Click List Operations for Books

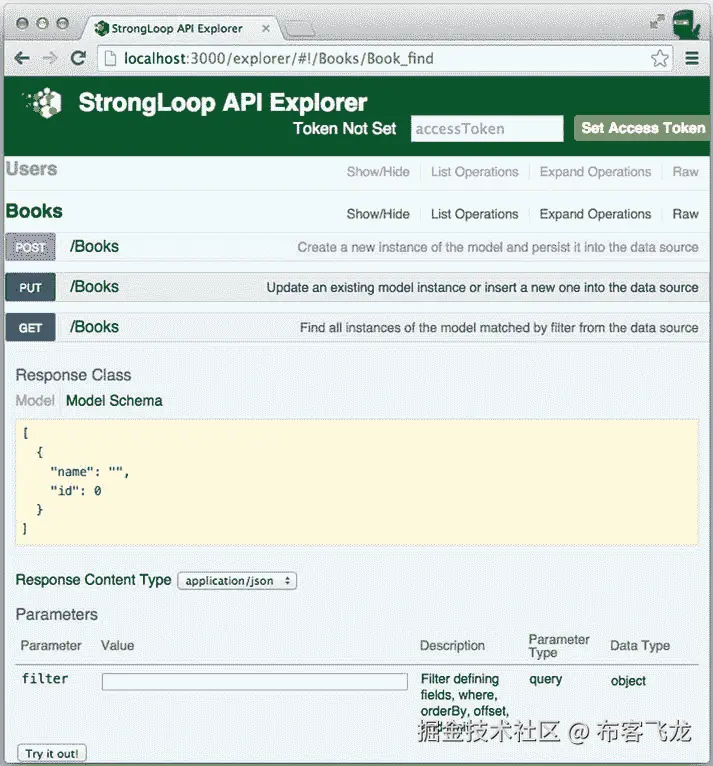474,214
